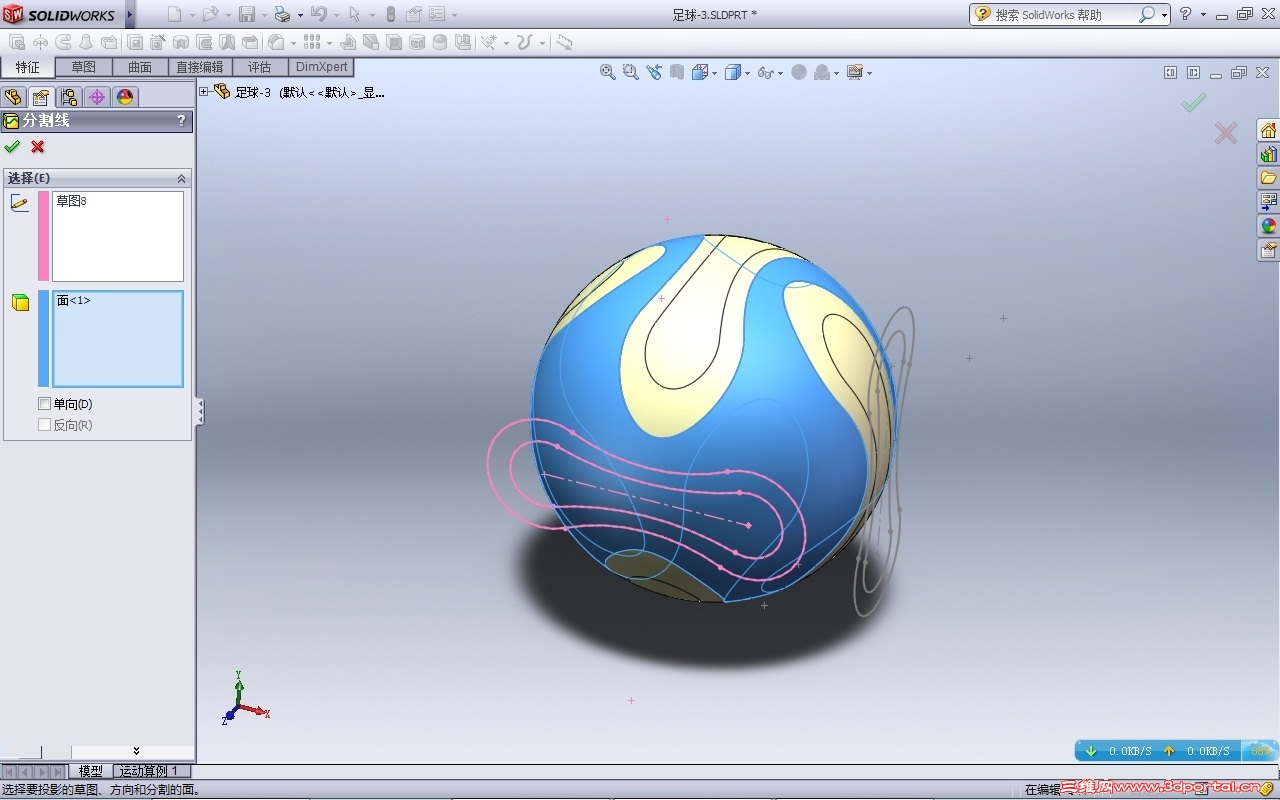This screenshot has width=1280, height=800.
Task: Open the ConfigurationManager tab icon
Action: pyautogui.click(x=68, y=97)
